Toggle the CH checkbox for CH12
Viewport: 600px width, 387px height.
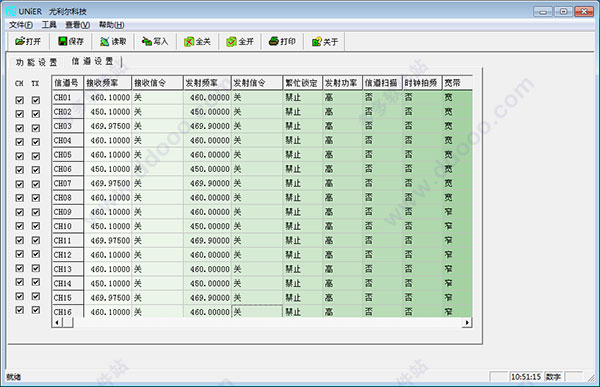click(20, 254)
